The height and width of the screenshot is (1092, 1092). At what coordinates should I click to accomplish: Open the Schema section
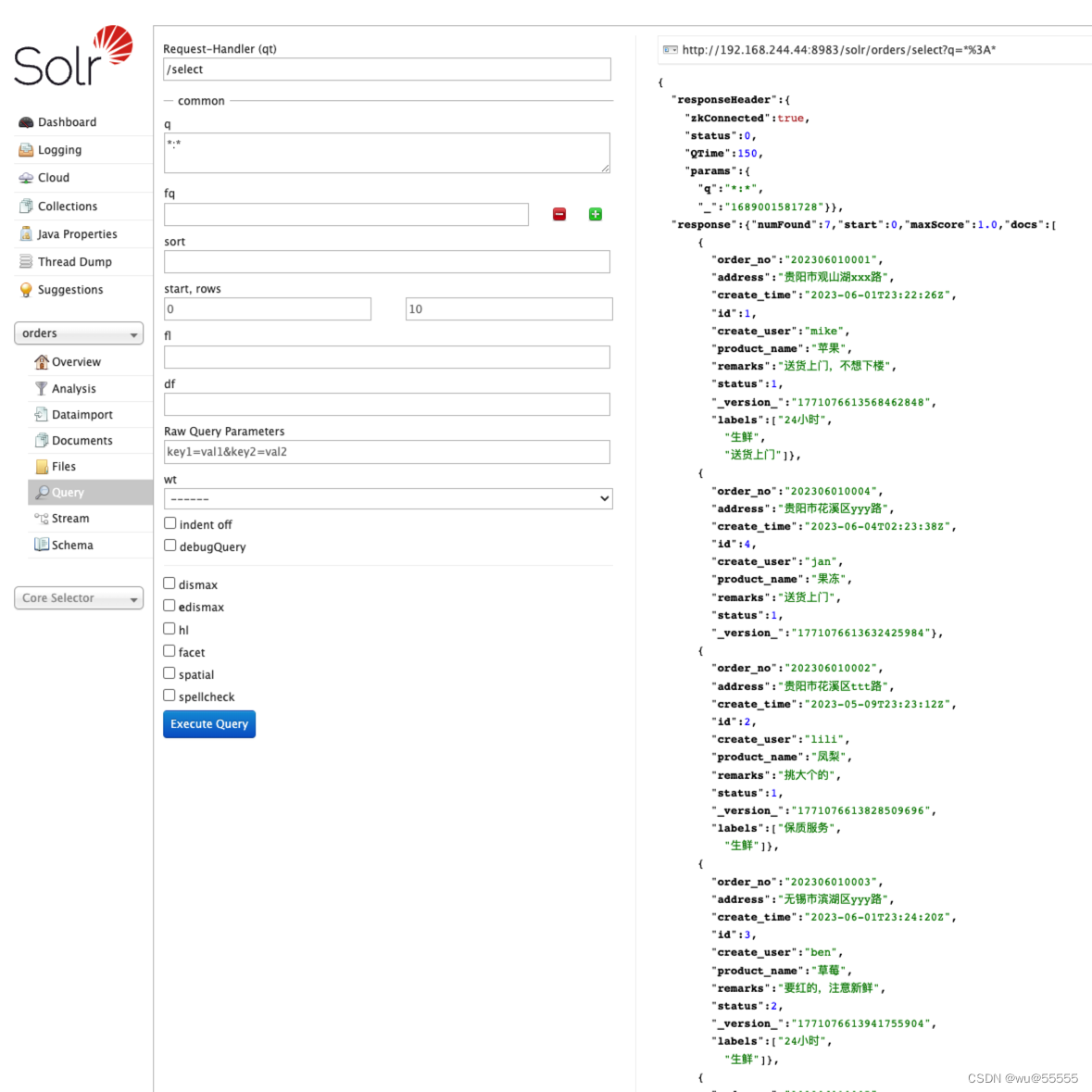click(72, 546)
